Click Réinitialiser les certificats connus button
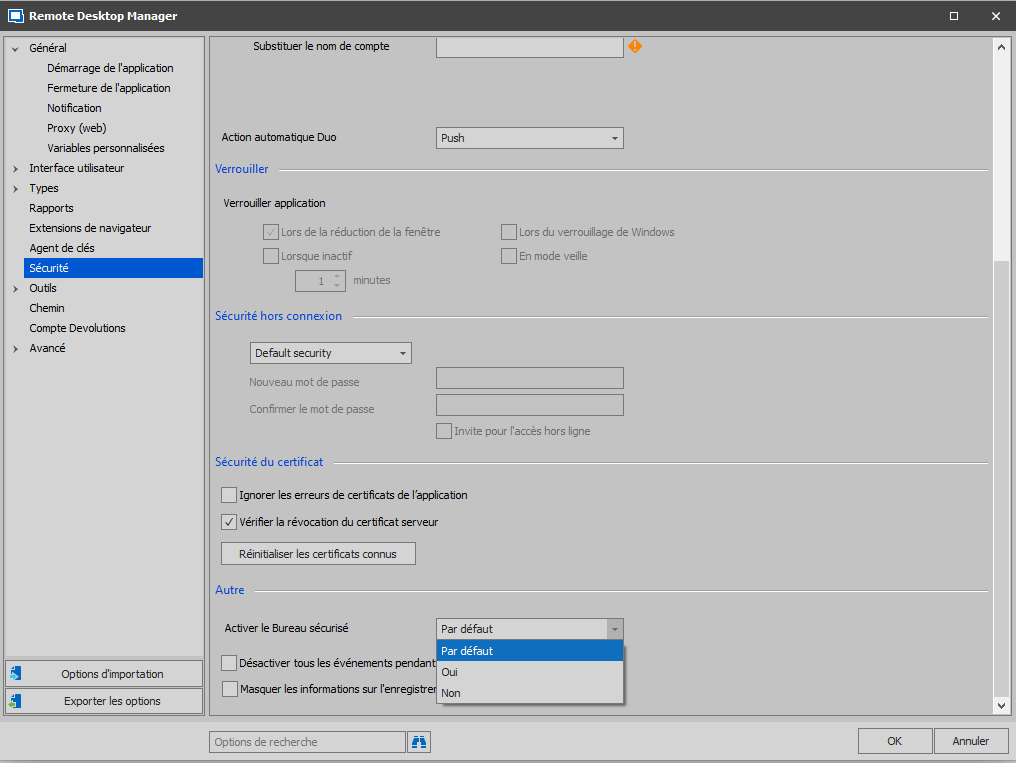The width and height of the screenshot is (1016, 763). pos(318,554)
